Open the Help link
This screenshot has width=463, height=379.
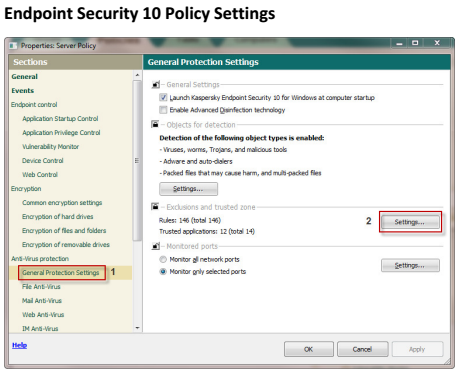tap(20, 345)
